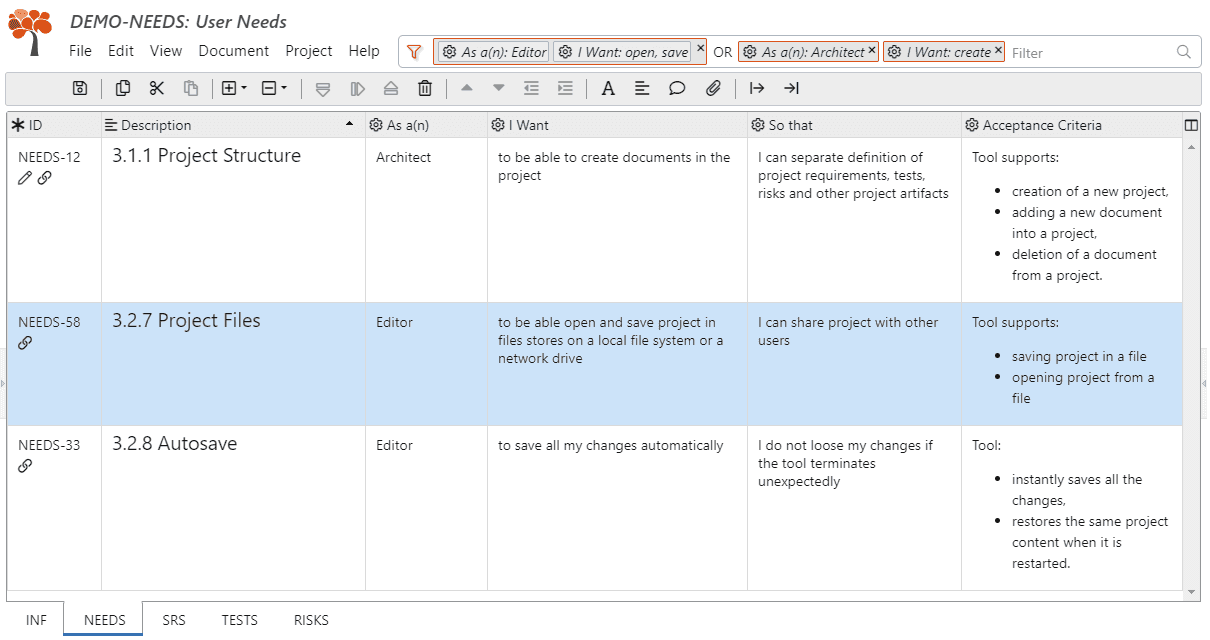Click the orange tree application logo

tap(31, 32)
